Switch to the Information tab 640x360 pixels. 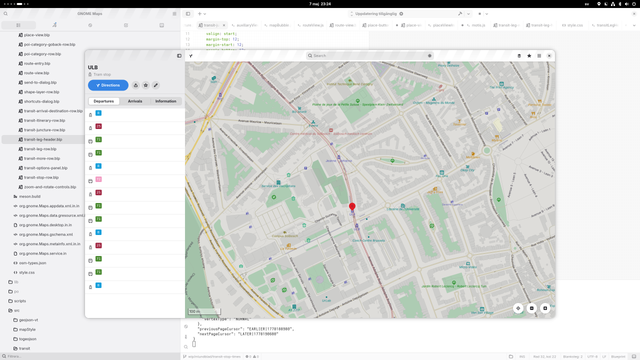(x=166, y=101)
